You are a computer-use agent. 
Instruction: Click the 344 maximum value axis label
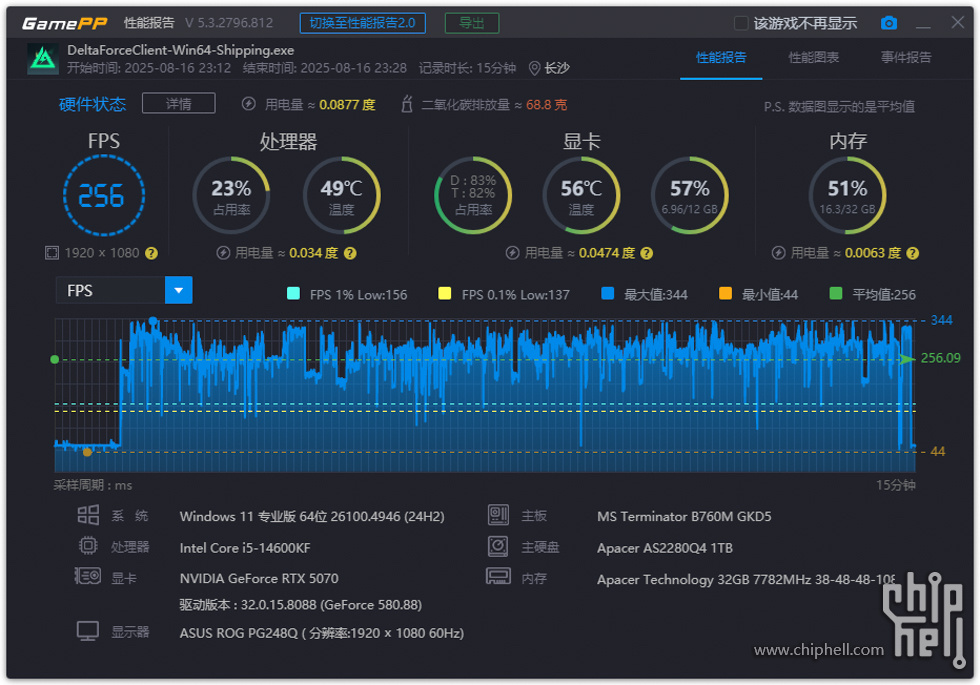(x=941, y=320)
